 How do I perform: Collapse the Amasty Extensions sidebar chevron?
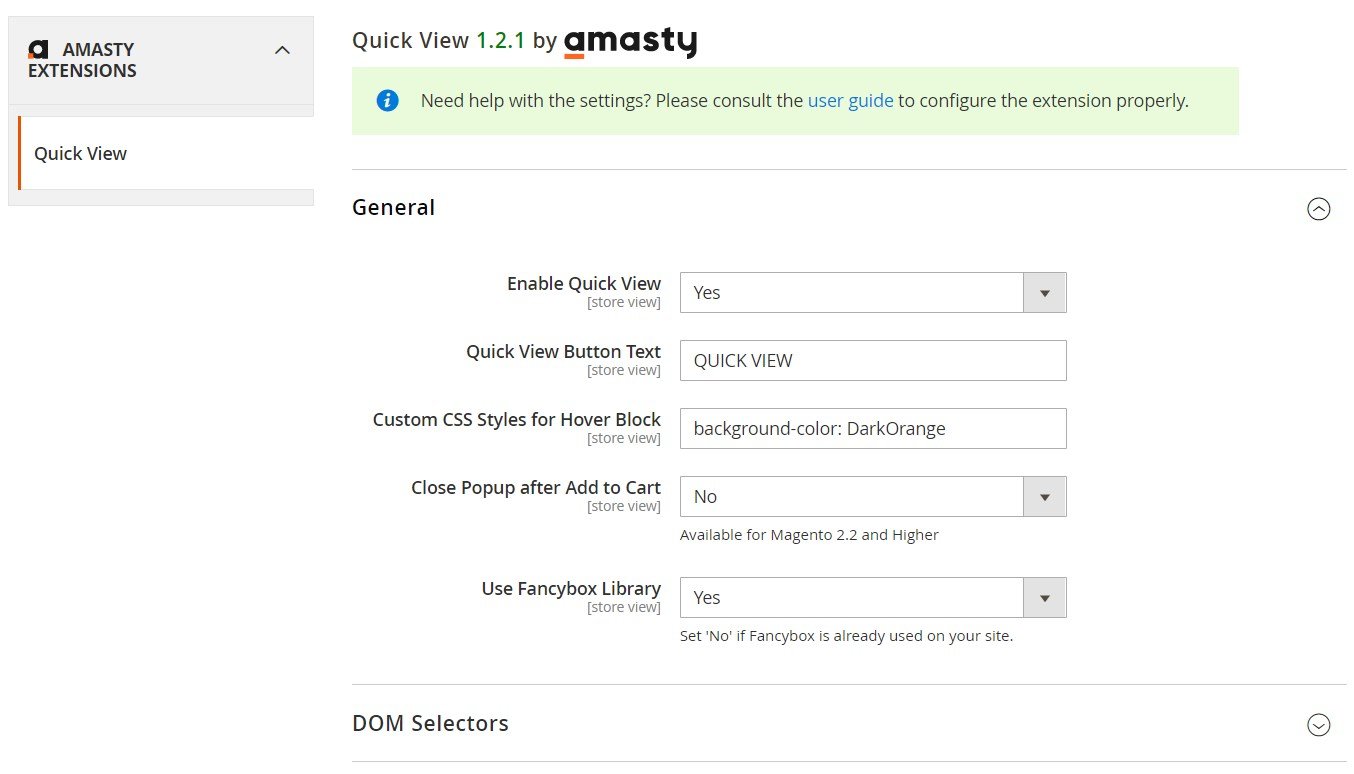(x=282, y=50)
